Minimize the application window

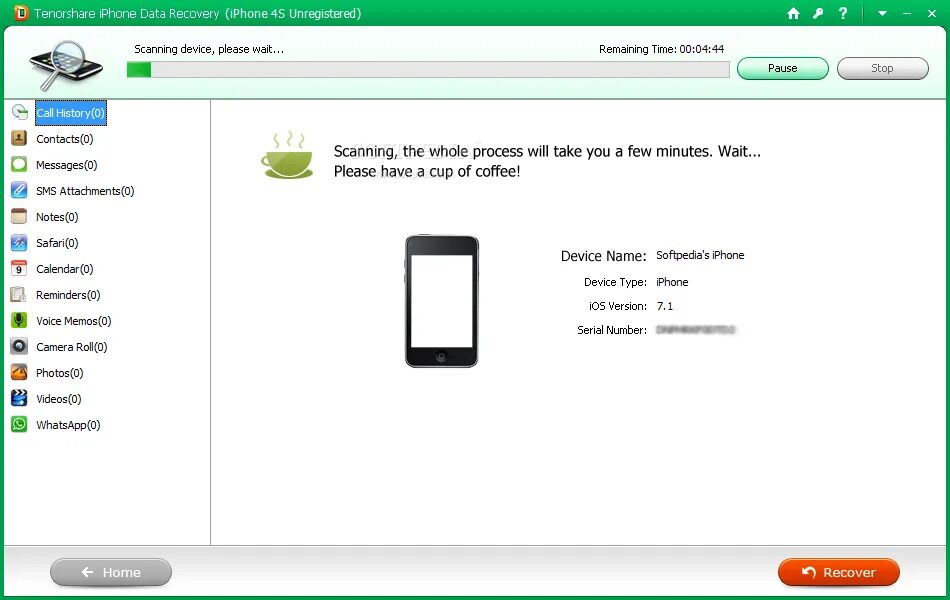(x=907, y=13)
